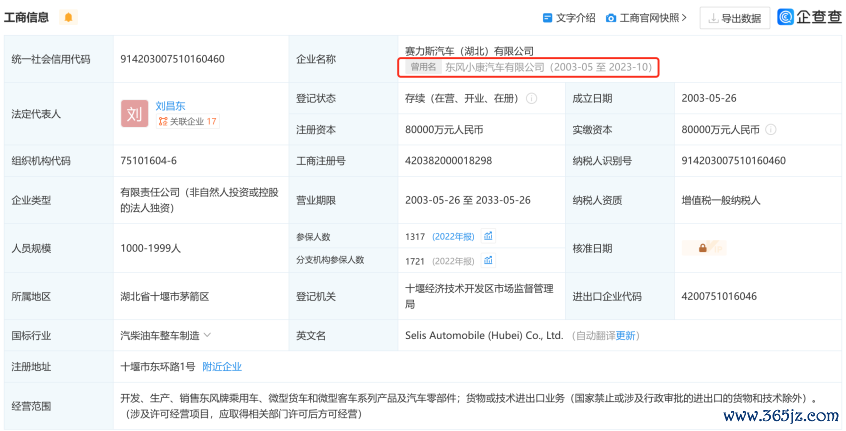Image resolution: width=846 pixels, height=431 pixels.
Task: Select English name Selis Automobile (Hubei) Co., Ltd.
Action: click(x=484, y=336)
